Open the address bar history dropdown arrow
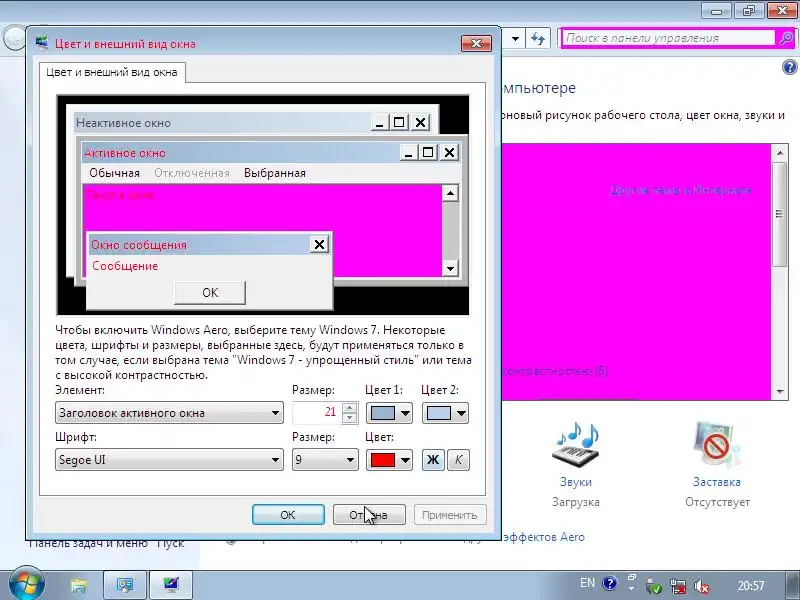The height and width of the screenshot is (600, 800). click(x=515, y=38)
